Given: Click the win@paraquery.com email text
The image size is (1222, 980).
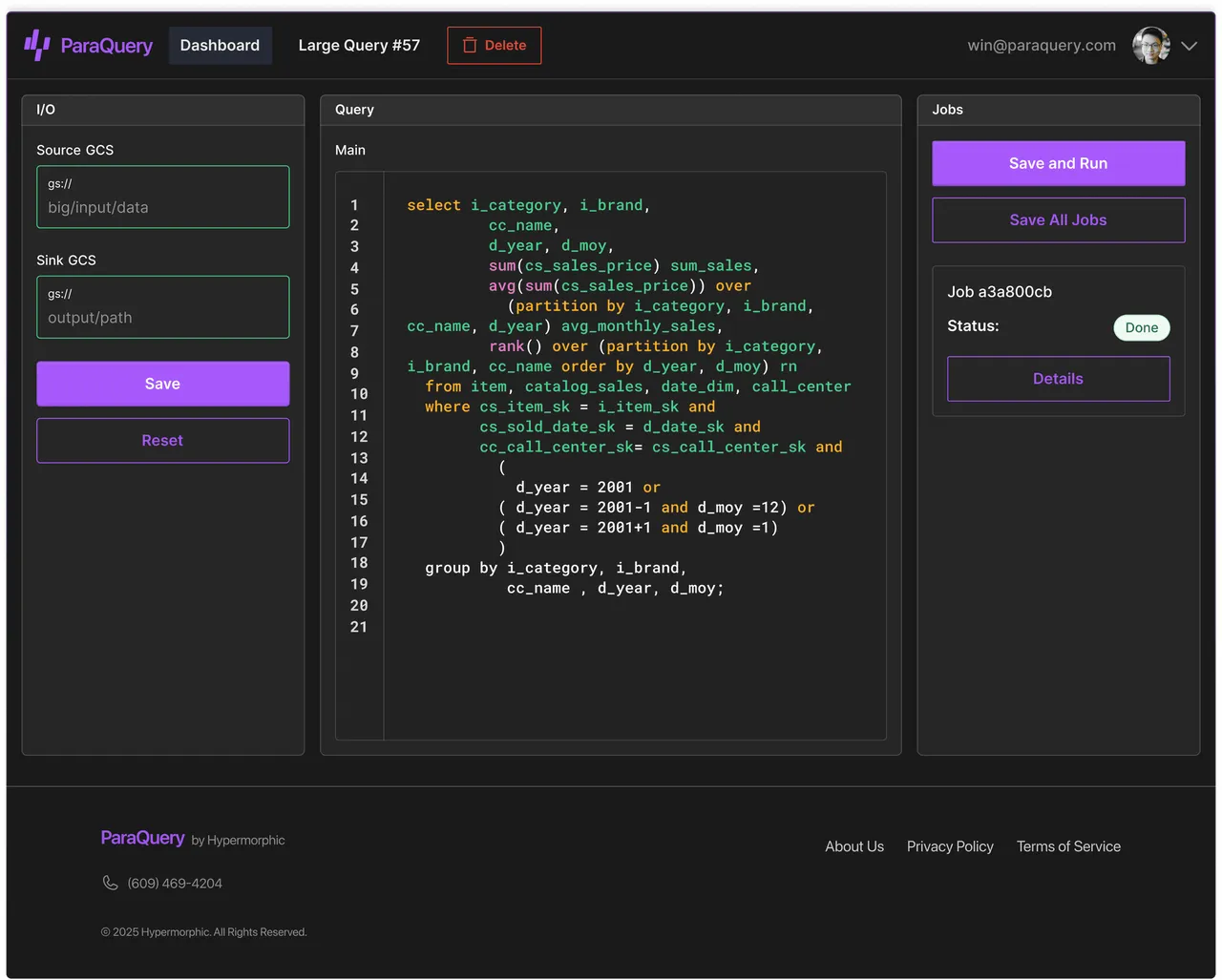Looking at the screenshot, I should 1042,45.
